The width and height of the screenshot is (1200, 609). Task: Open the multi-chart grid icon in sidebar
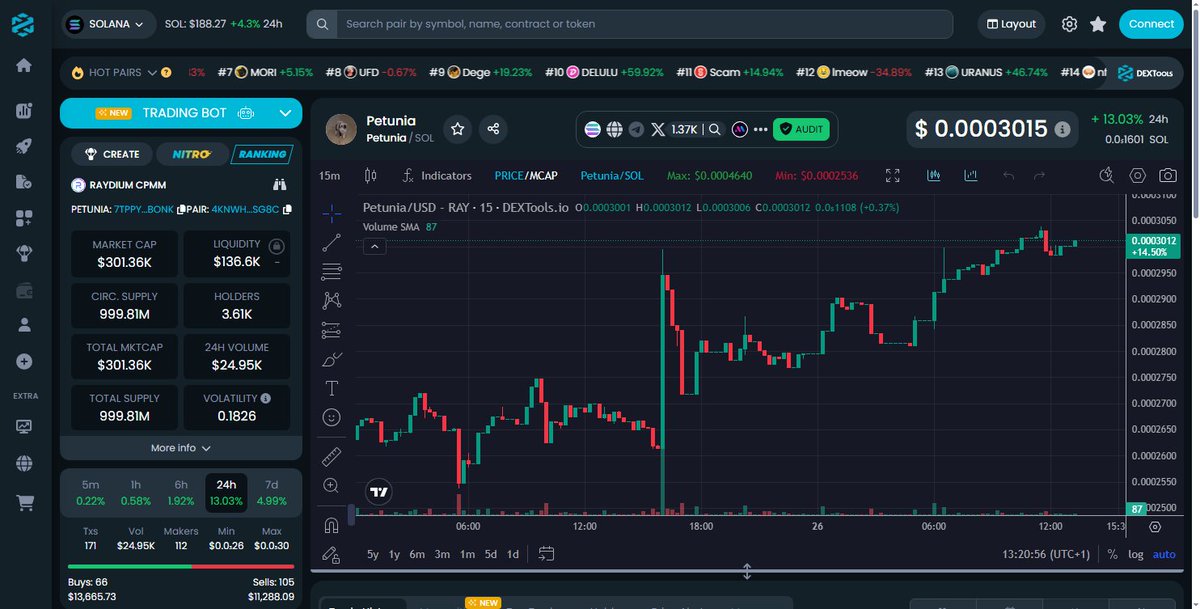(x=24, y=218)
